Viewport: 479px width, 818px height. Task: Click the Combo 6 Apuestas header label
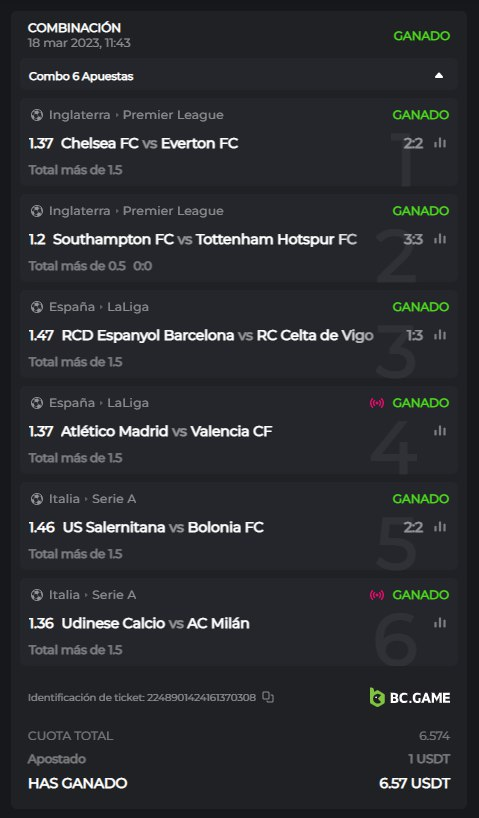pyautogui.click(x=81, y=76)
